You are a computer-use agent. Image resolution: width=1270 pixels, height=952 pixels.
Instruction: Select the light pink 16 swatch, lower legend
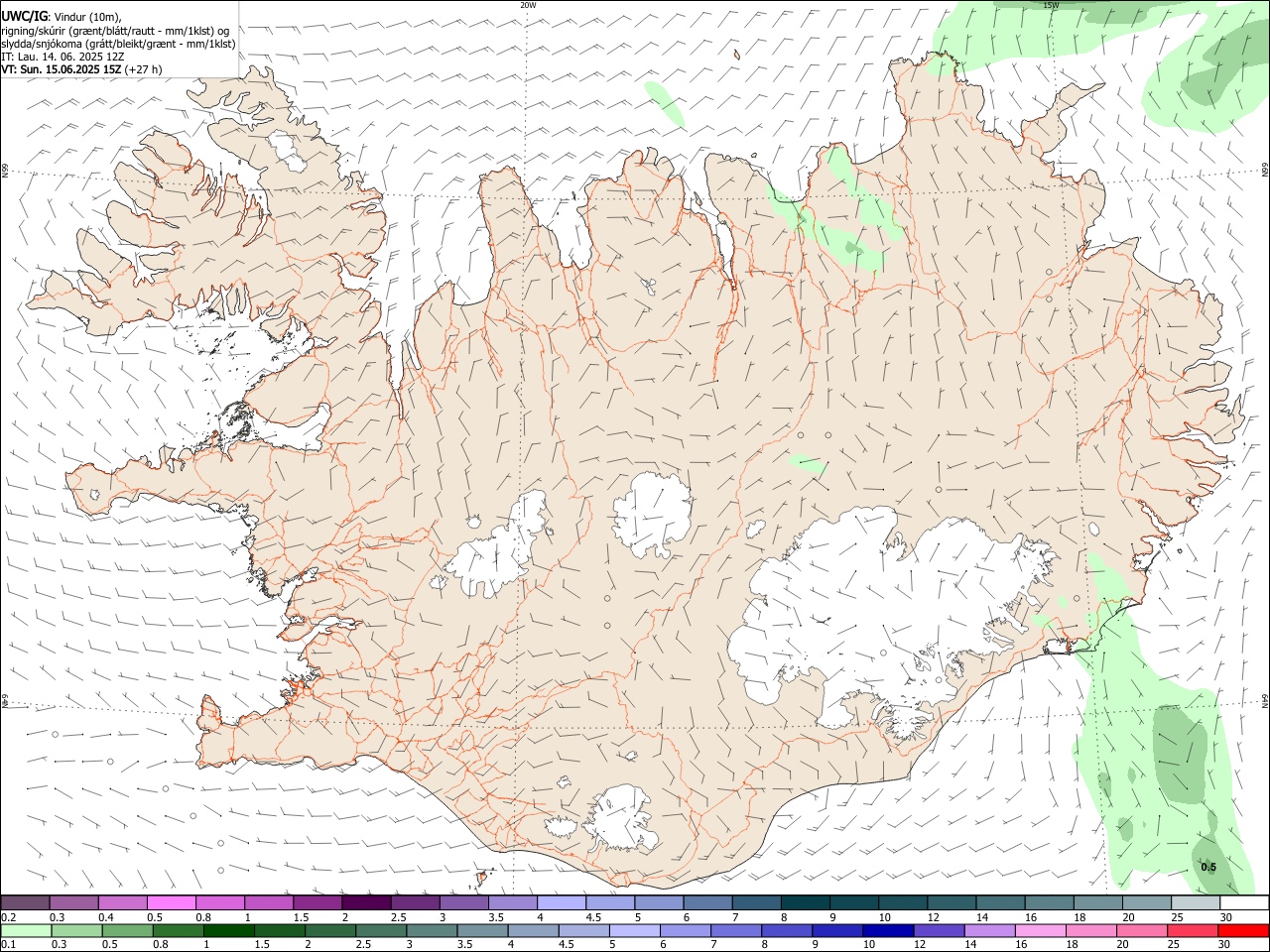pyautogui.click(x=1039, y=930)
